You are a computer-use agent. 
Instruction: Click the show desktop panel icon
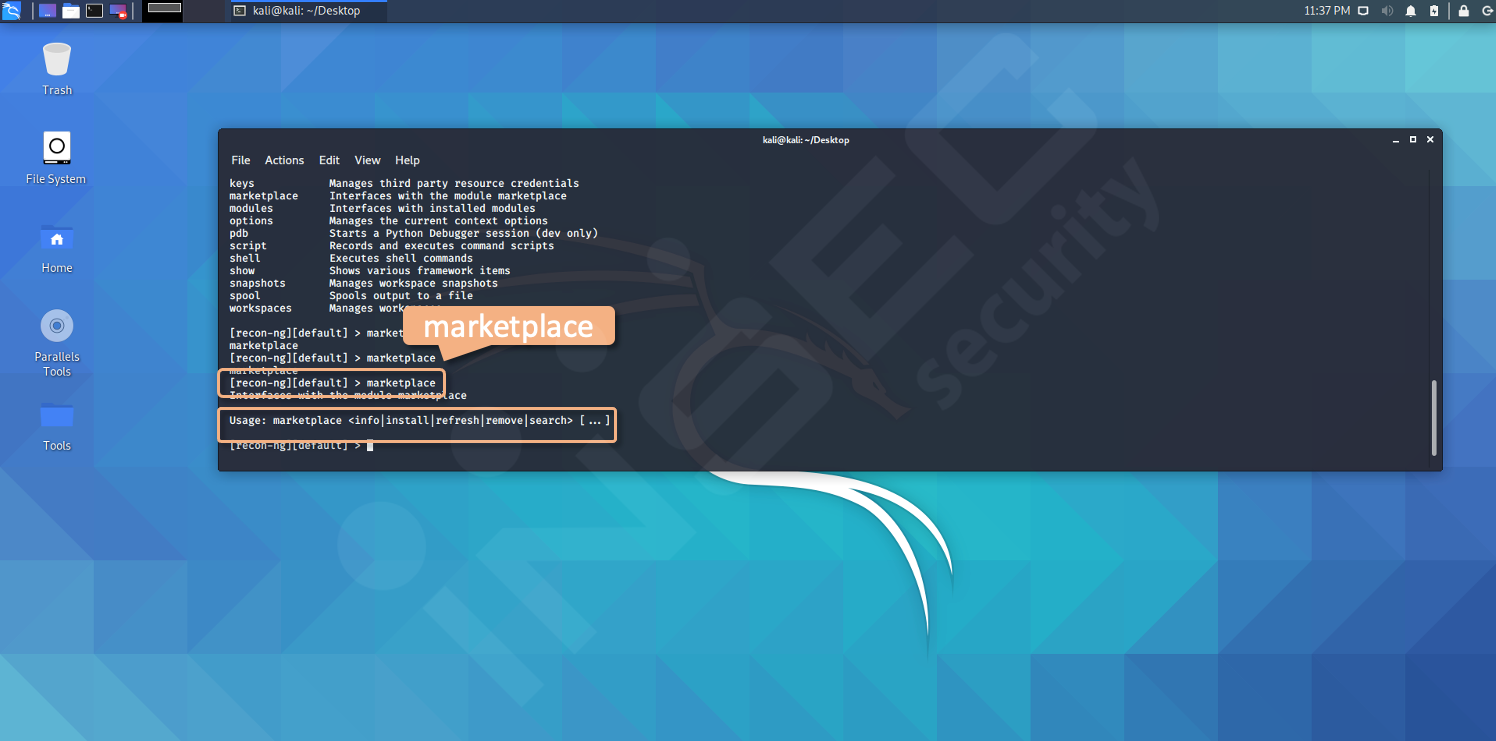[47, 11]
